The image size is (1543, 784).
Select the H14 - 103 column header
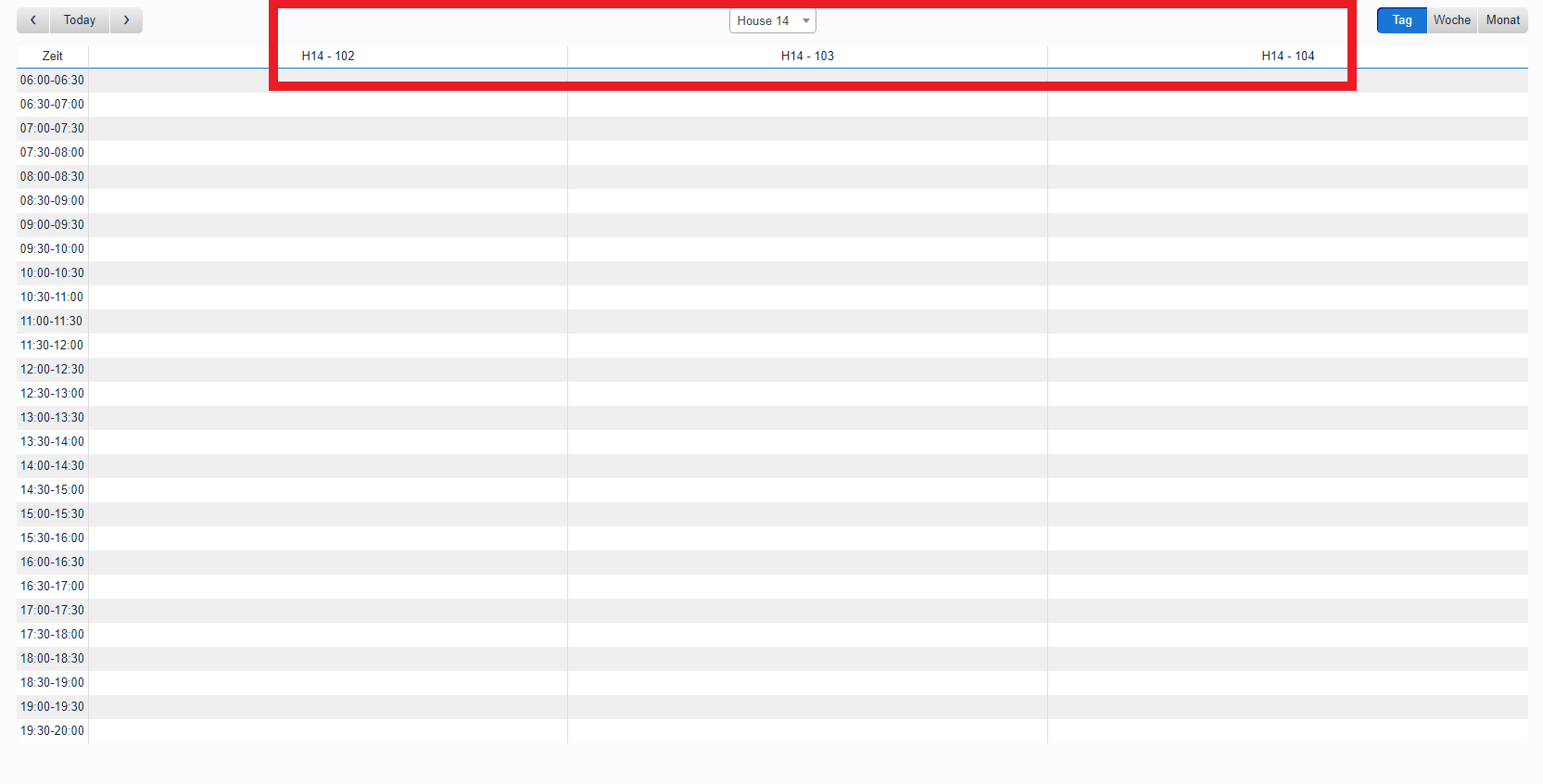(x=807, y=56)
